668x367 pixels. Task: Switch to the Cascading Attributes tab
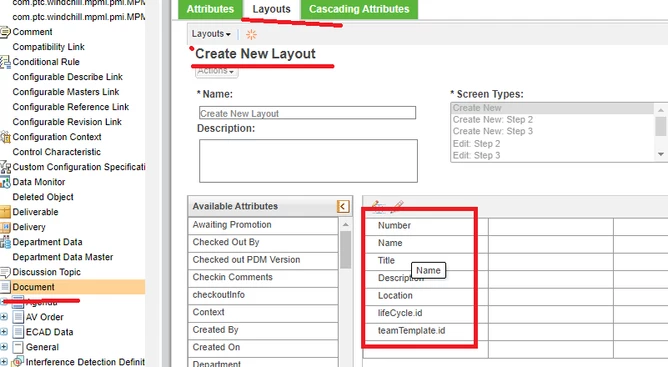click(359, 9)
